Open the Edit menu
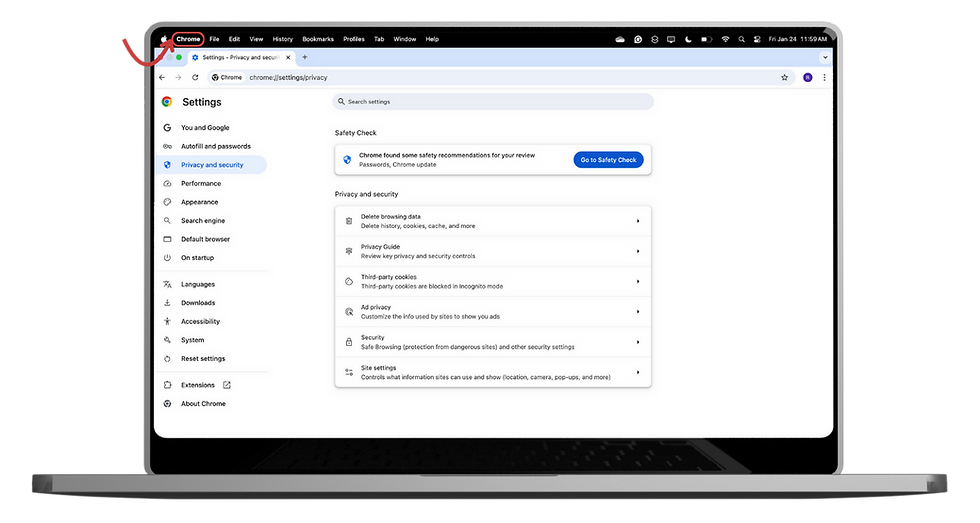 234,39
